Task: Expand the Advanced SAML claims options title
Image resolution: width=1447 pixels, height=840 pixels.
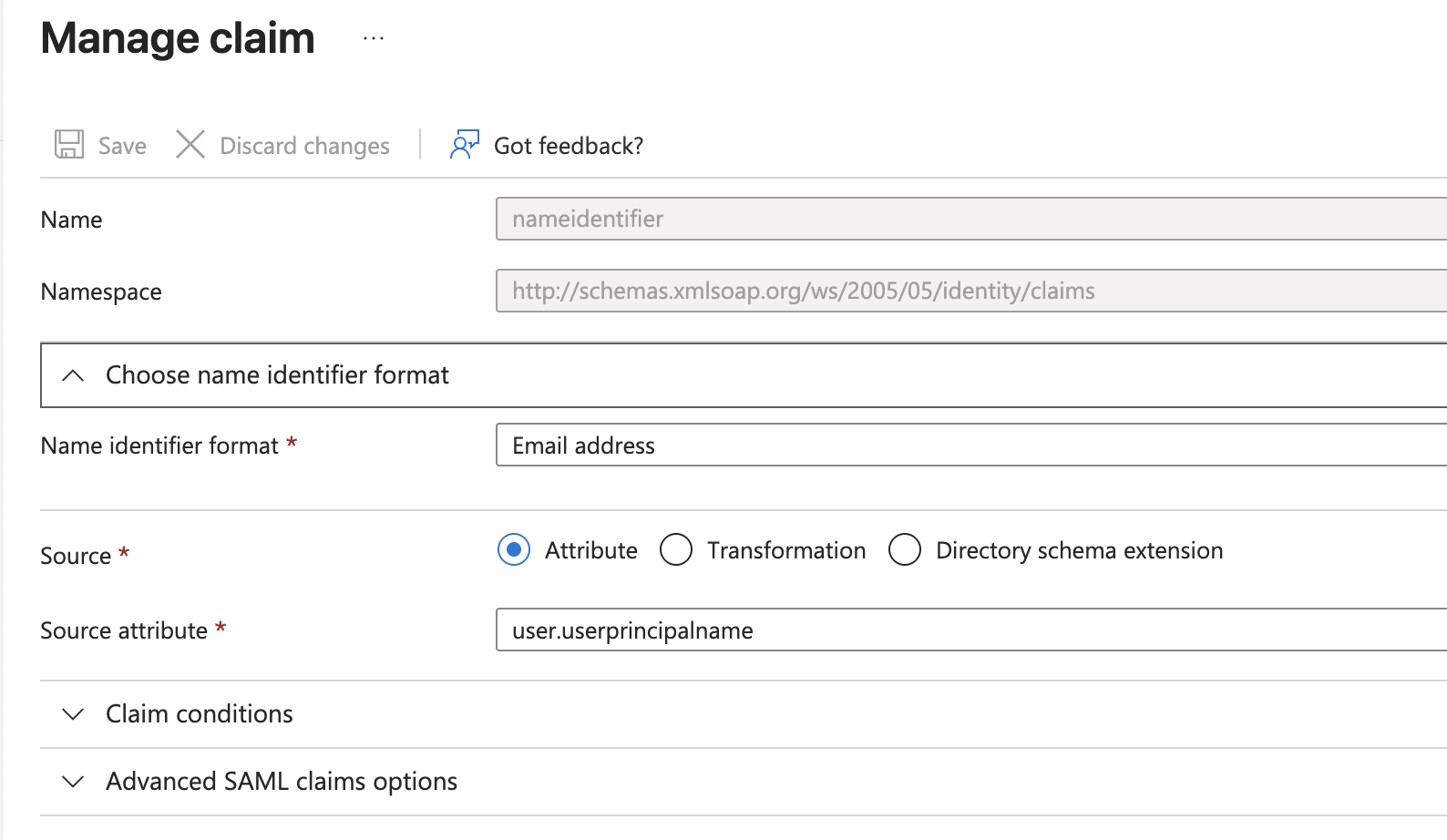Action: coord(282,782)
